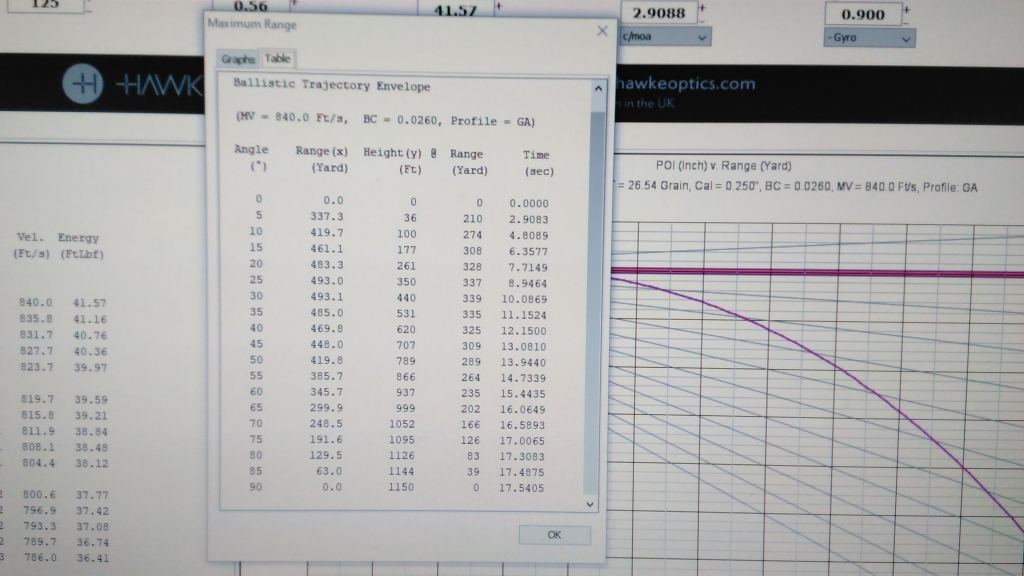1024x576 pixels.
Task: Select the Table tab
Action: [x=278, y=58]
